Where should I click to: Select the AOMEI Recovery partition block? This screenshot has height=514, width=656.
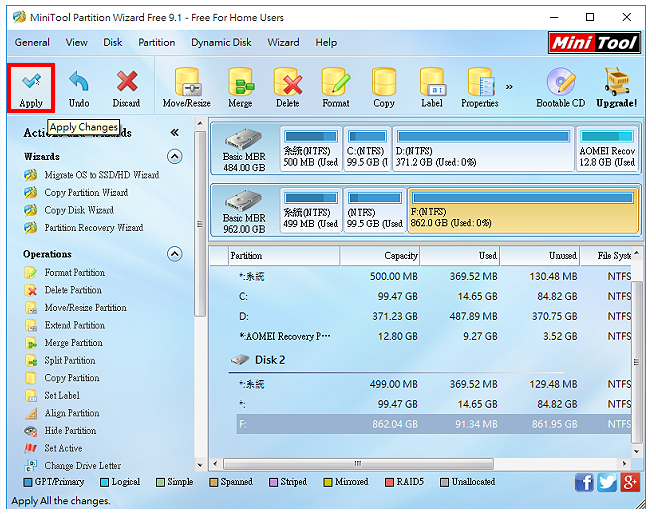[x=607, y=149]
